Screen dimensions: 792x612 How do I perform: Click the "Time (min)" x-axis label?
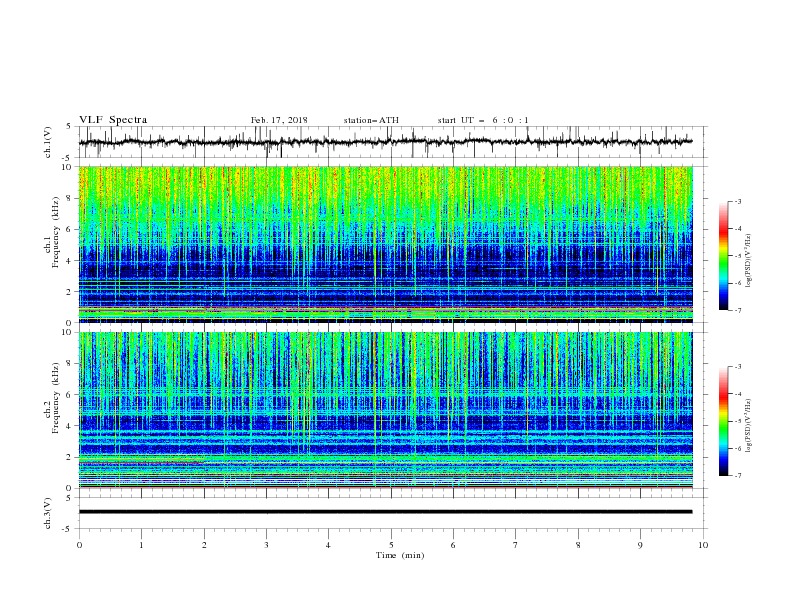[x=400, y=555]
